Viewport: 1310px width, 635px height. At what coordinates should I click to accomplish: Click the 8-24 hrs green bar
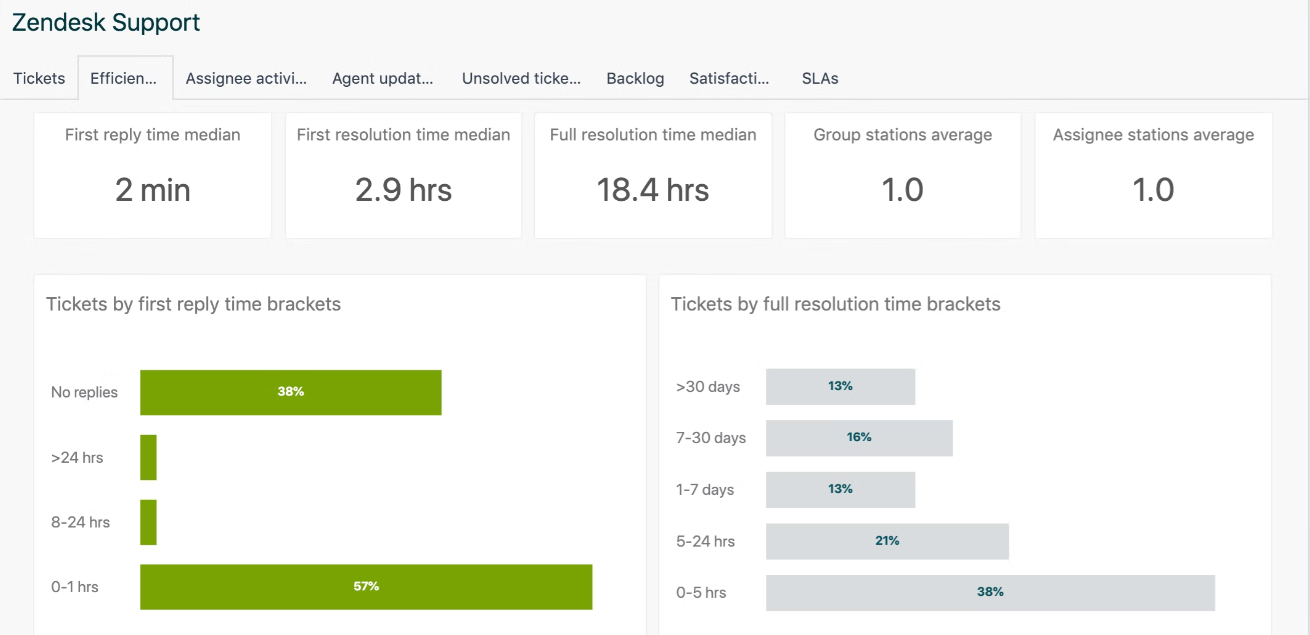pyautogui.click(x=148, y=522)
